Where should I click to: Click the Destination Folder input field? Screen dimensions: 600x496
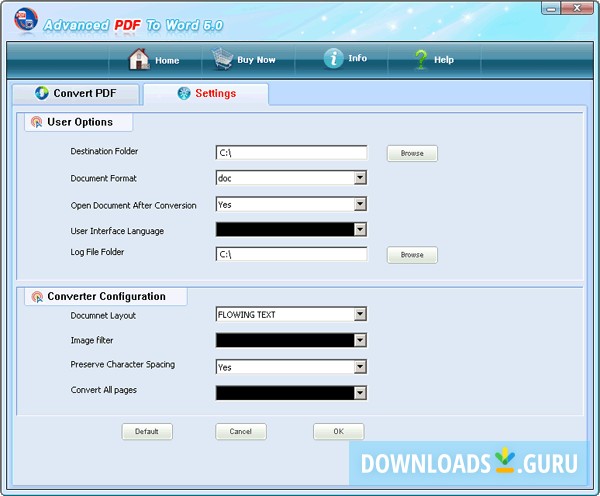pyautogui.click(x=292, y=153)
